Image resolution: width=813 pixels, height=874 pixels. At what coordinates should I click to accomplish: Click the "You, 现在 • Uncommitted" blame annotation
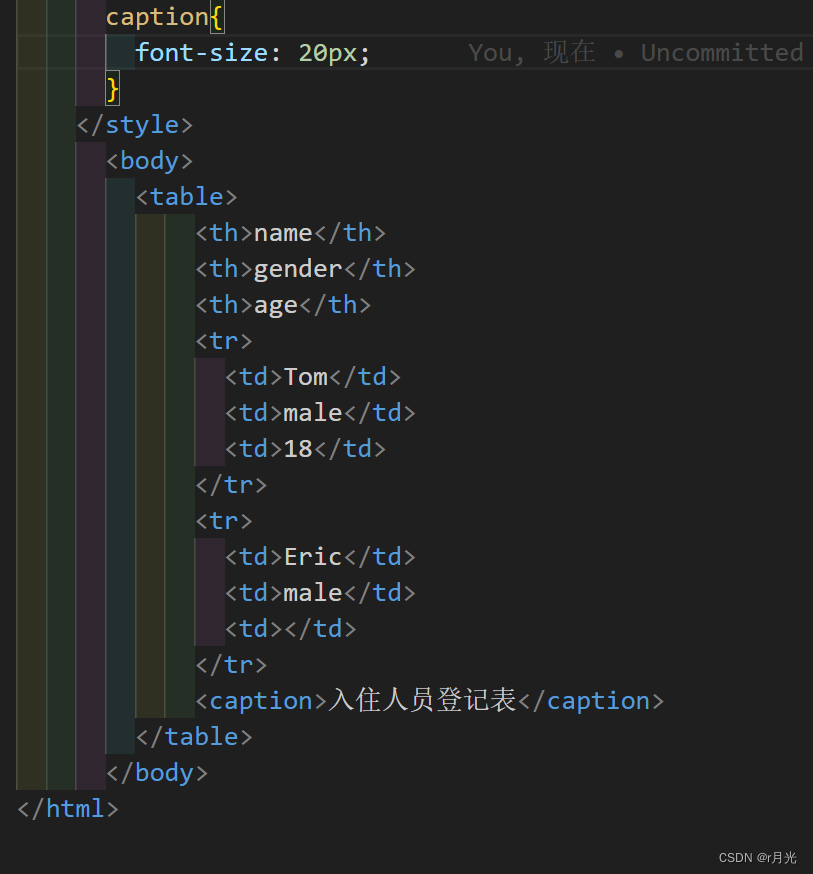coord(636,53)
